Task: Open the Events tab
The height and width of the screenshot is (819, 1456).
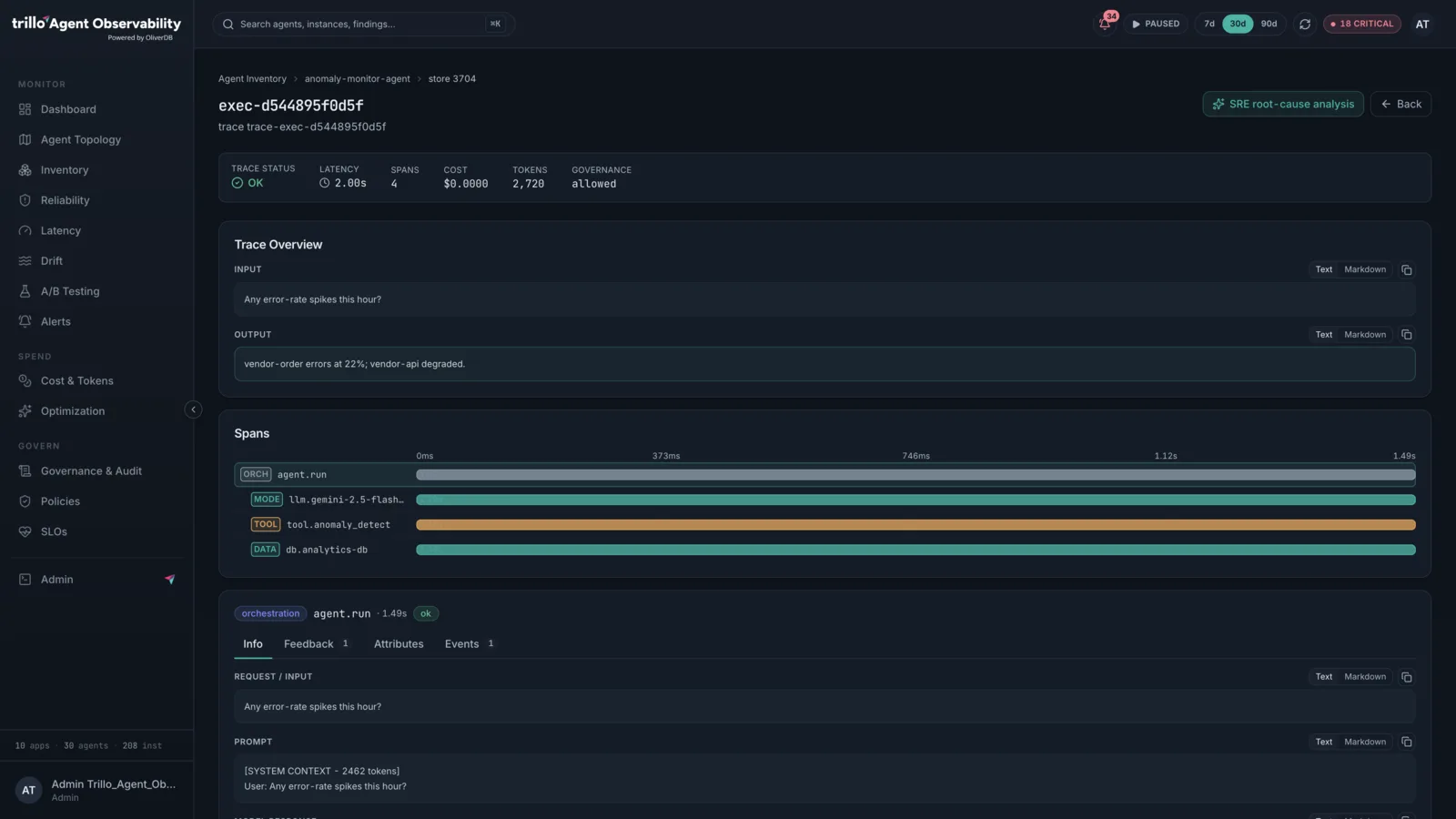Action: [x=469, y=644]
